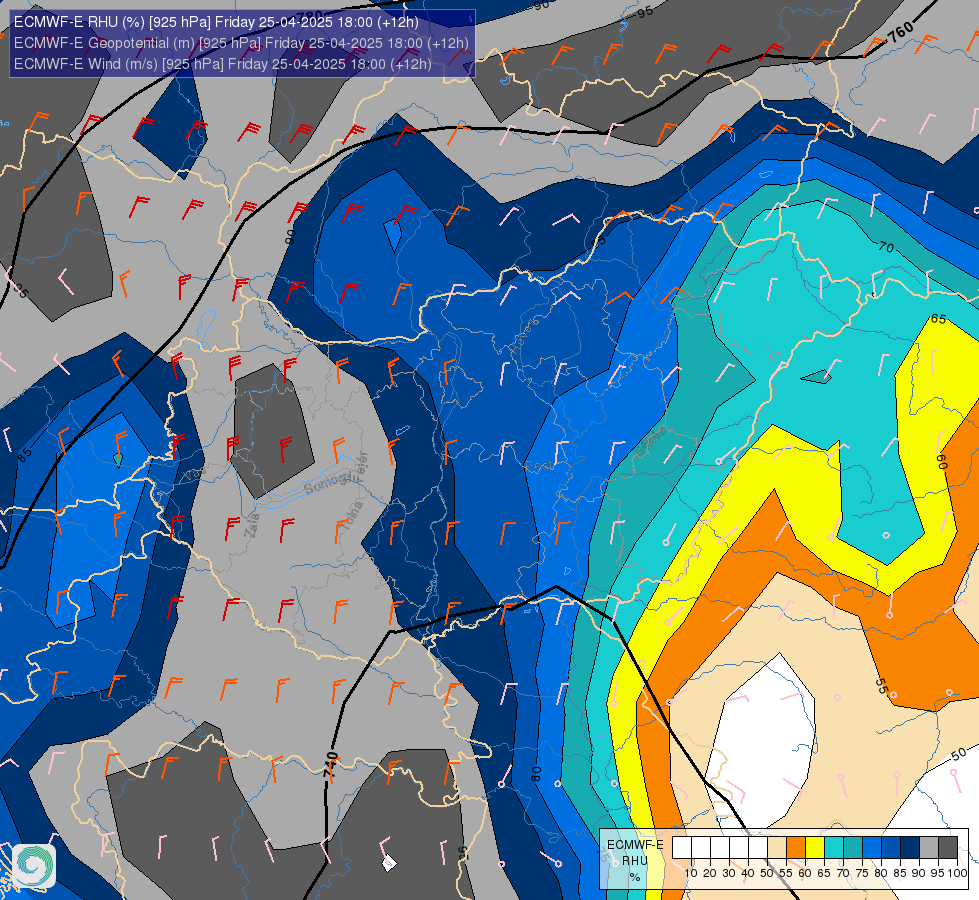This screenshot has height=900, width=979.
Task: Pick the yellow 60-65 legend swatch
Action: (815, 848)
